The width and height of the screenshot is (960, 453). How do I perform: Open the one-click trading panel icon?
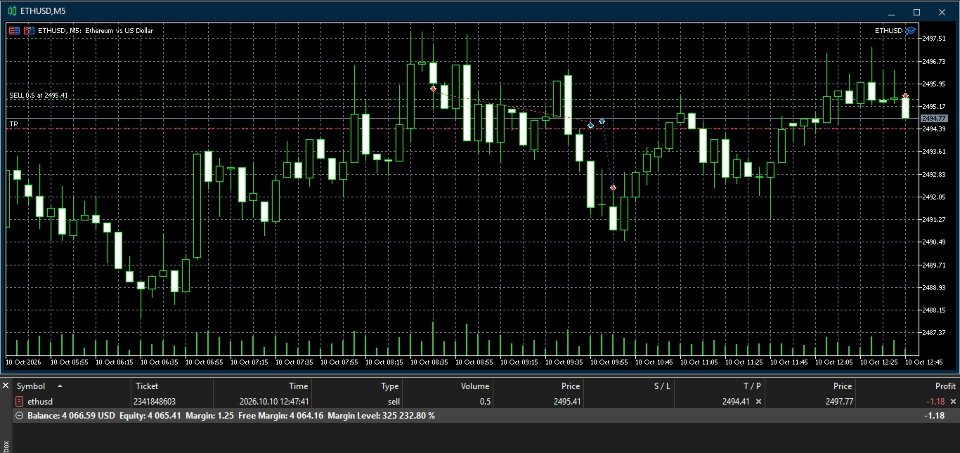[x=13, y=30]
